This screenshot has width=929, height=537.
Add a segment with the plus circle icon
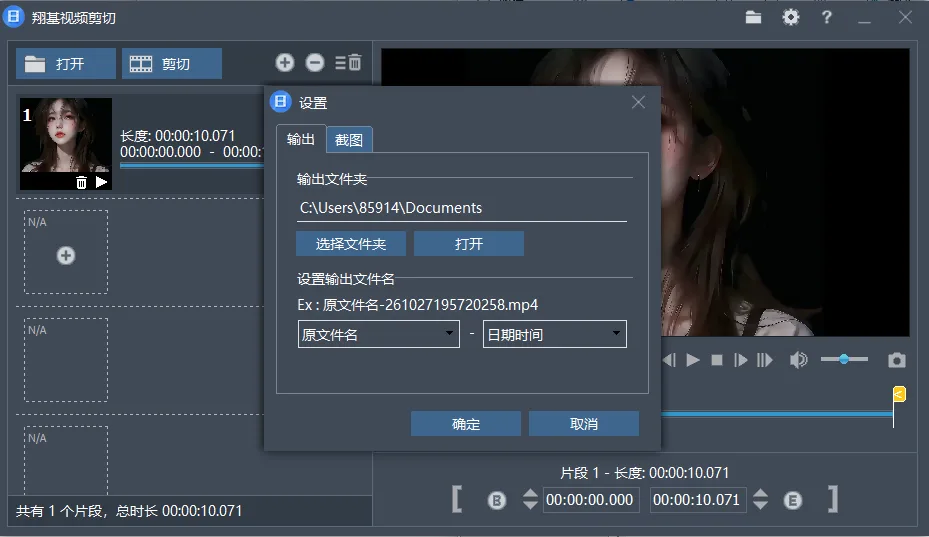coord(284,62)
